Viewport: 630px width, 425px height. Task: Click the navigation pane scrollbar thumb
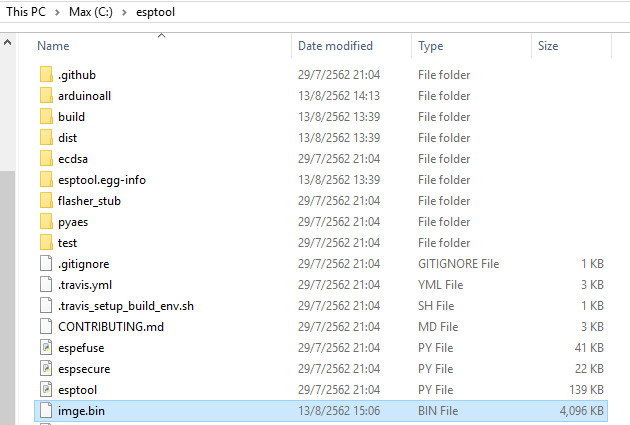pyautogui.click(x=7, y=297)
